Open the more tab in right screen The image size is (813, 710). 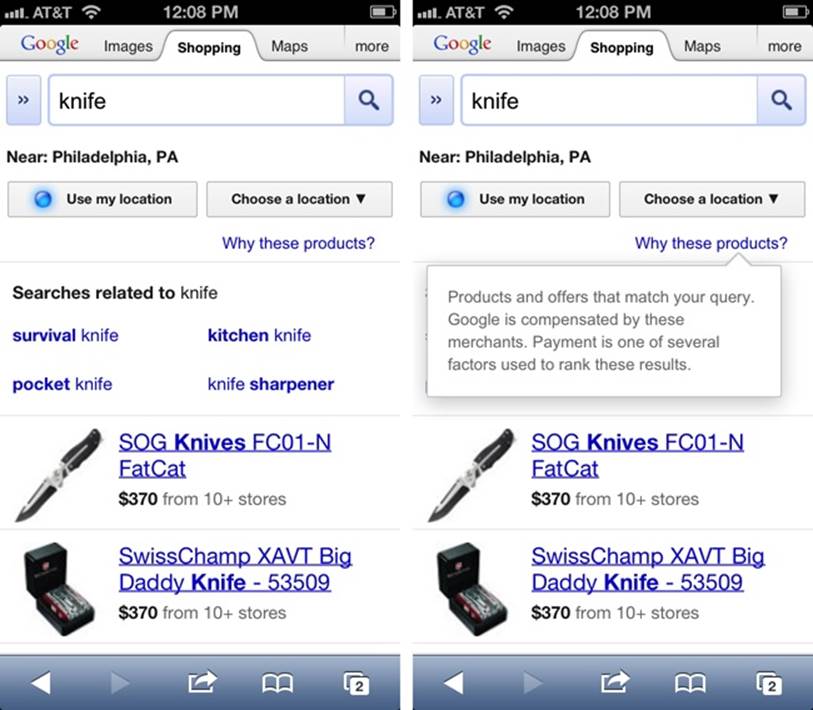[784, 46]
